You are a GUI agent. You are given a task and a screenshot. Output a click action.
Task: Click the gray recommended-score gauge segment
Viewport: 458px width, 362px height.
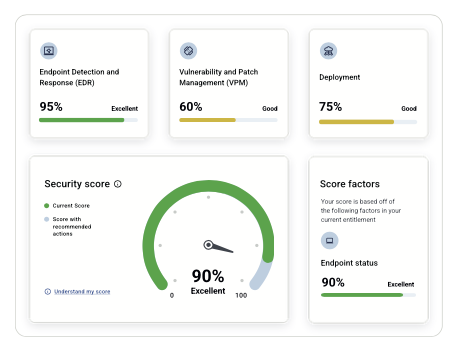click(261, 275)
